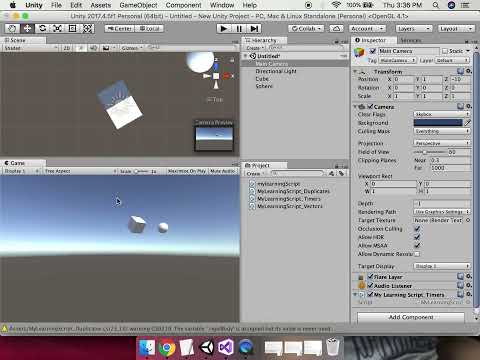480x360 pixels.
Task: Open Audio Listener gear menu
Action: (469, 285)
